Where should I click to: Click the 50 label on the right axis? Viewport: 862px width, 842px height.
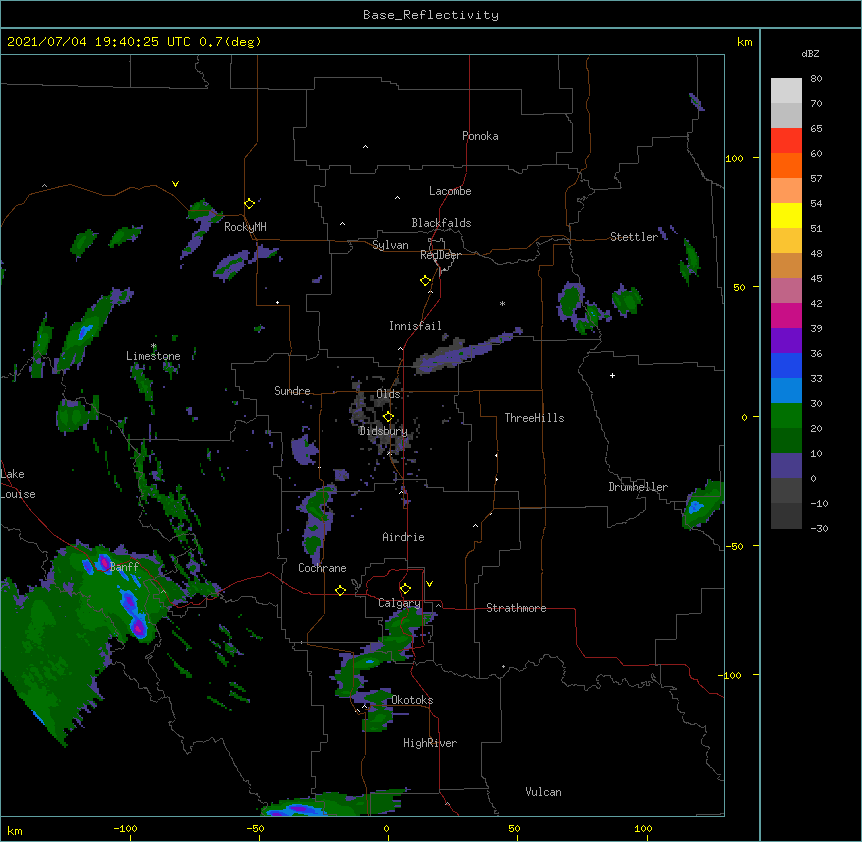[x=739, y=287]
